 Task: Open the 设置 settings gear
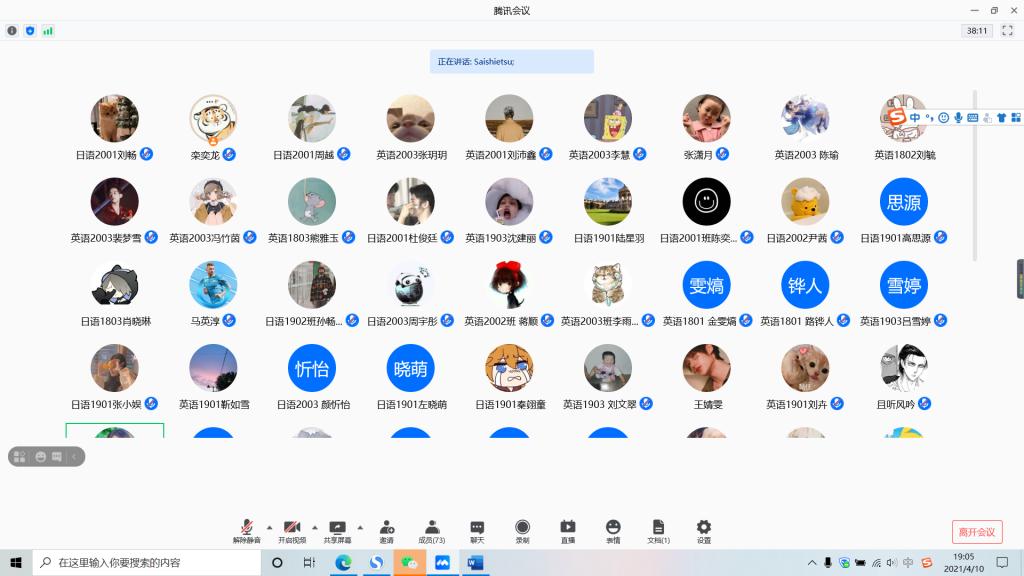[x=704, y=531]
